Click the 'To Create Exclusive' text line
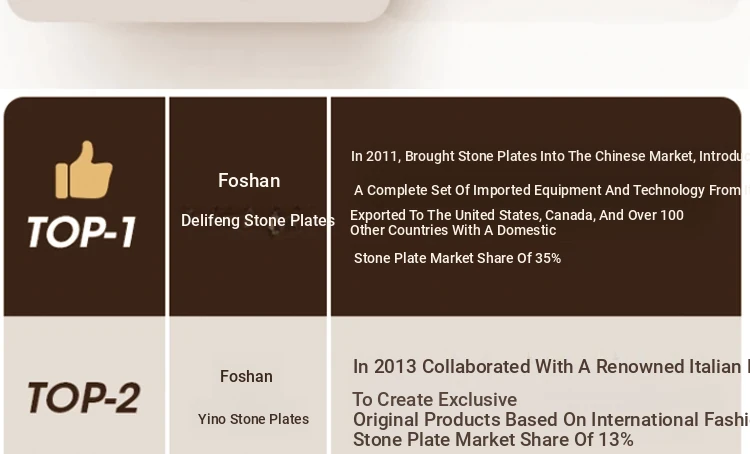 434,399
